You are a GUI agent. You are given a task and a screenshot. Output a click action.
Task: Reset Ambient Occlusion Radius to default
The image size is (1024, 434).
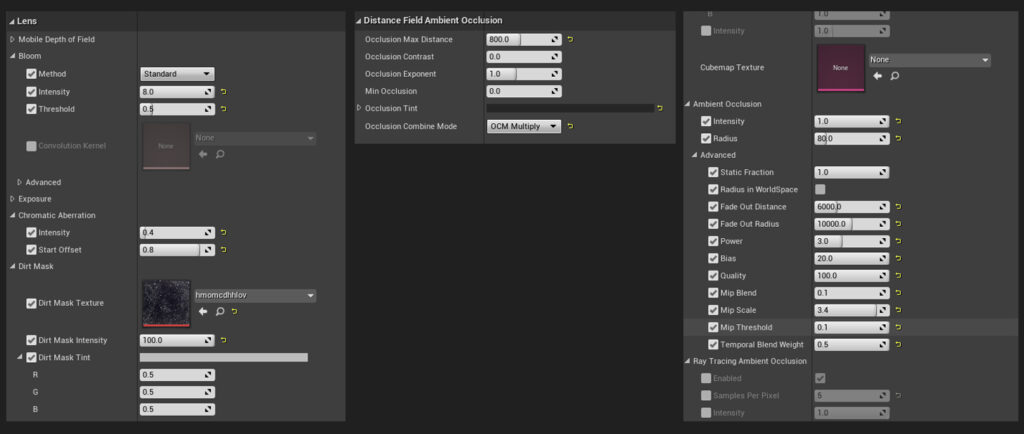(899, 138)
